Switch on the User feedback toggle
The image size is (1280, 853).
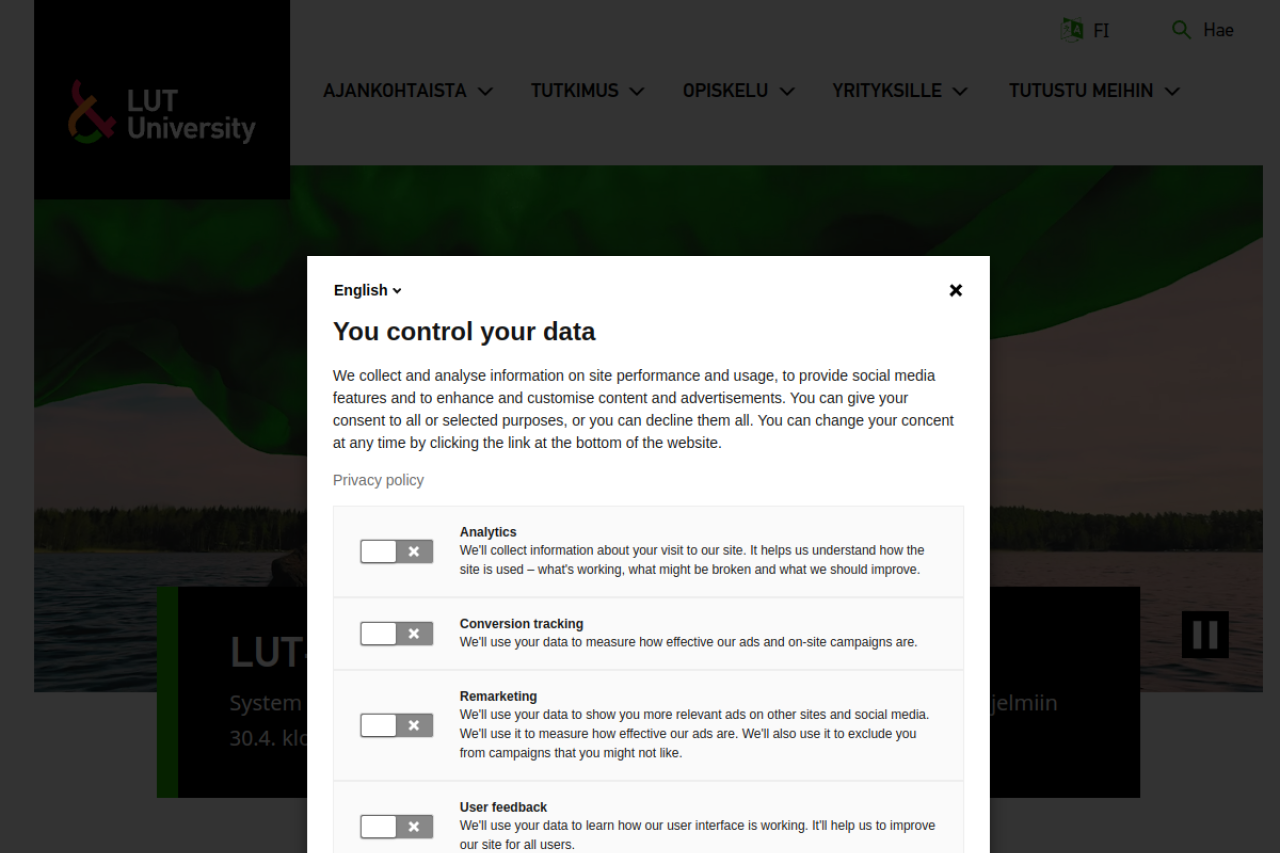(x=397, y=826)
